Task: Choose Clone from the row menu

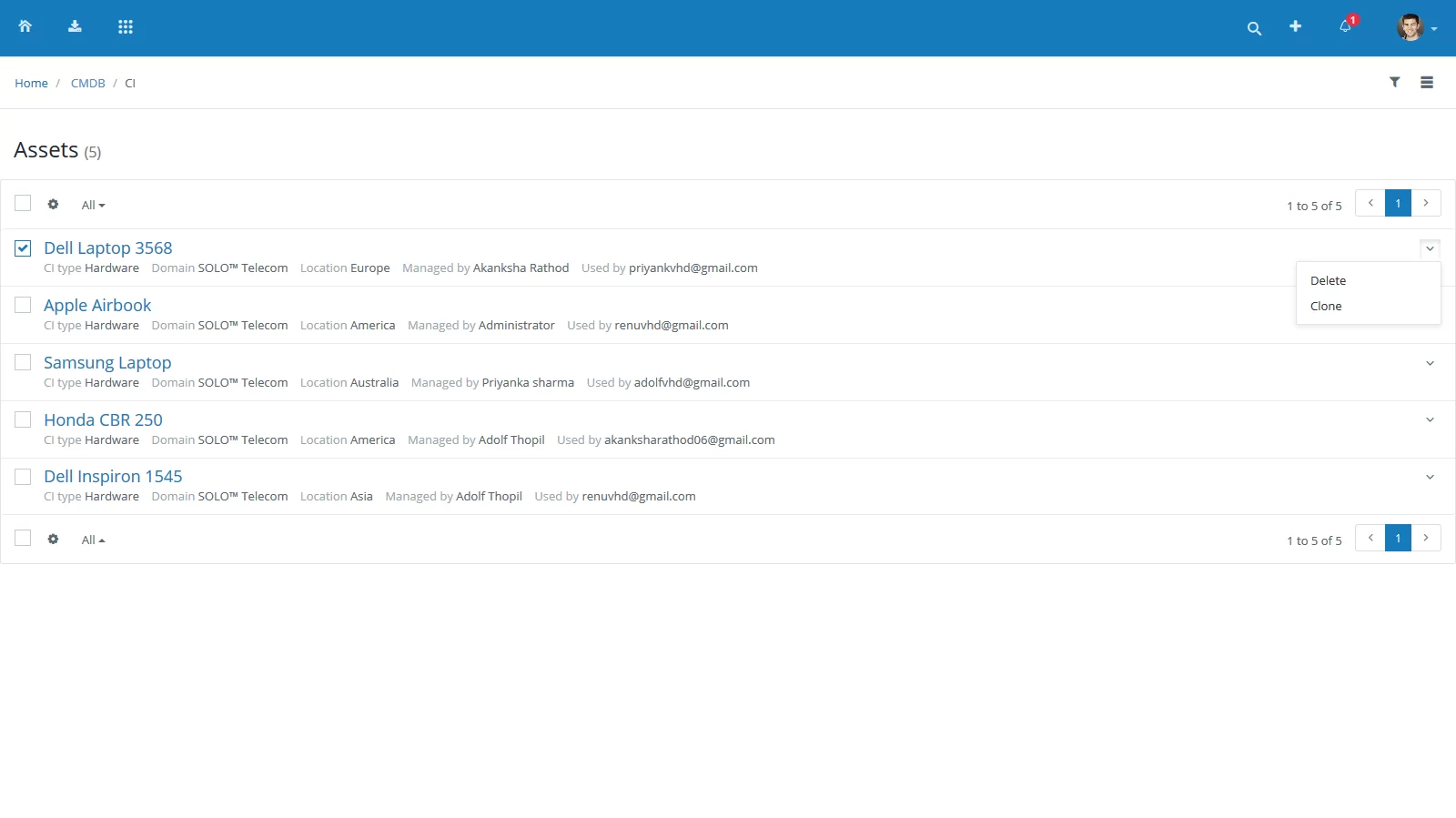Action: pos(1326,307)
